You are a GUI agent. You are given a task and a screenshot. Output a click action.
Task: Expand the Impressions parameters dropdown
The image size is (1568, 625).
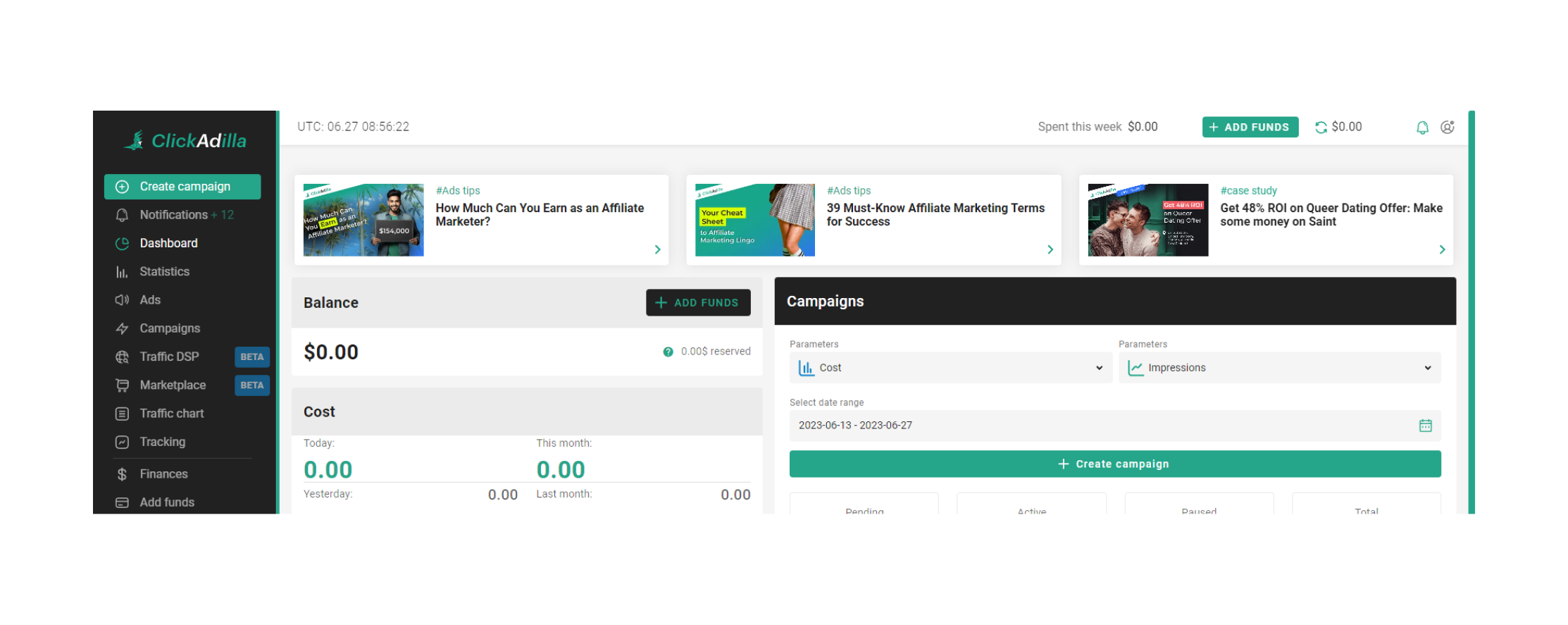1278,368
